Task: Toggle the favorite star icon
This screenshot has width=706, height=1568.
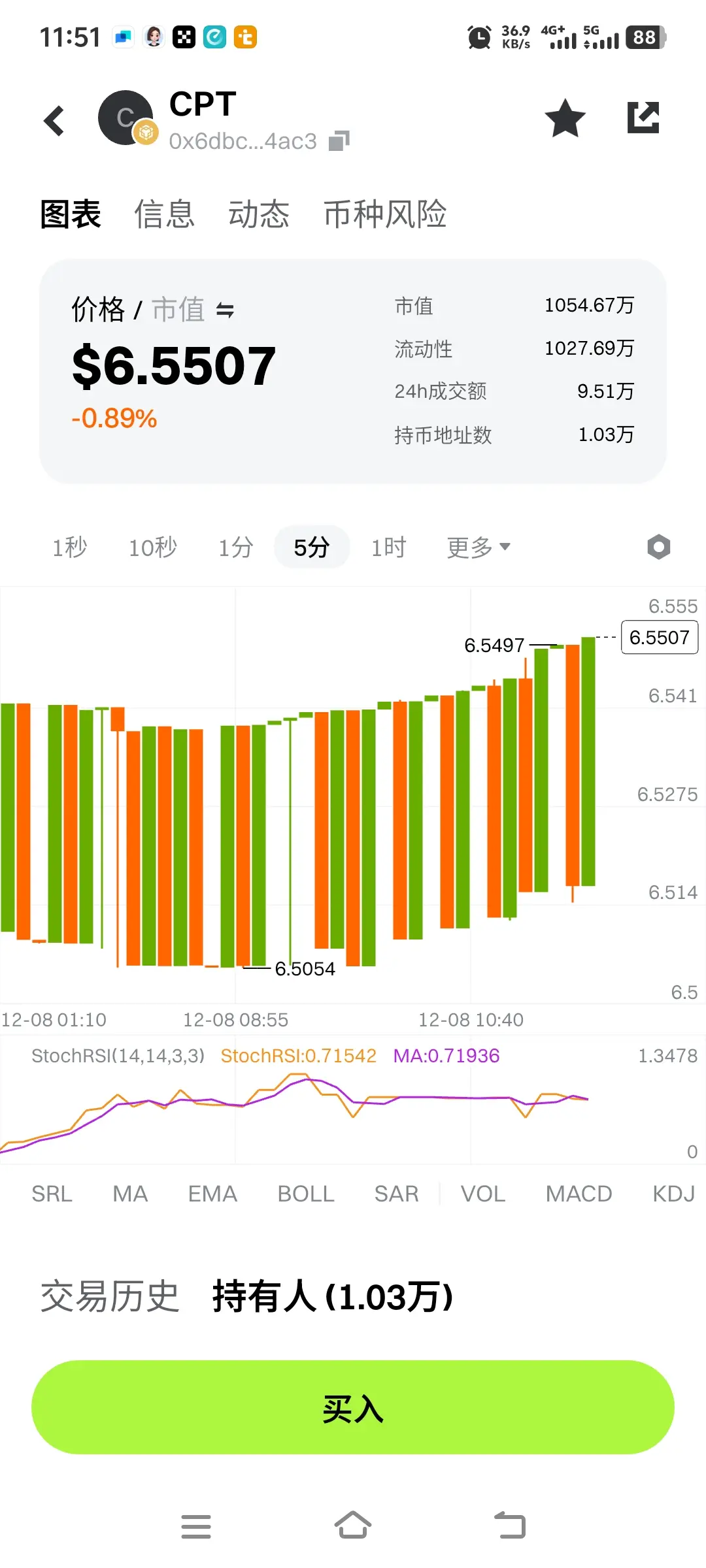Action: point(565,118)
